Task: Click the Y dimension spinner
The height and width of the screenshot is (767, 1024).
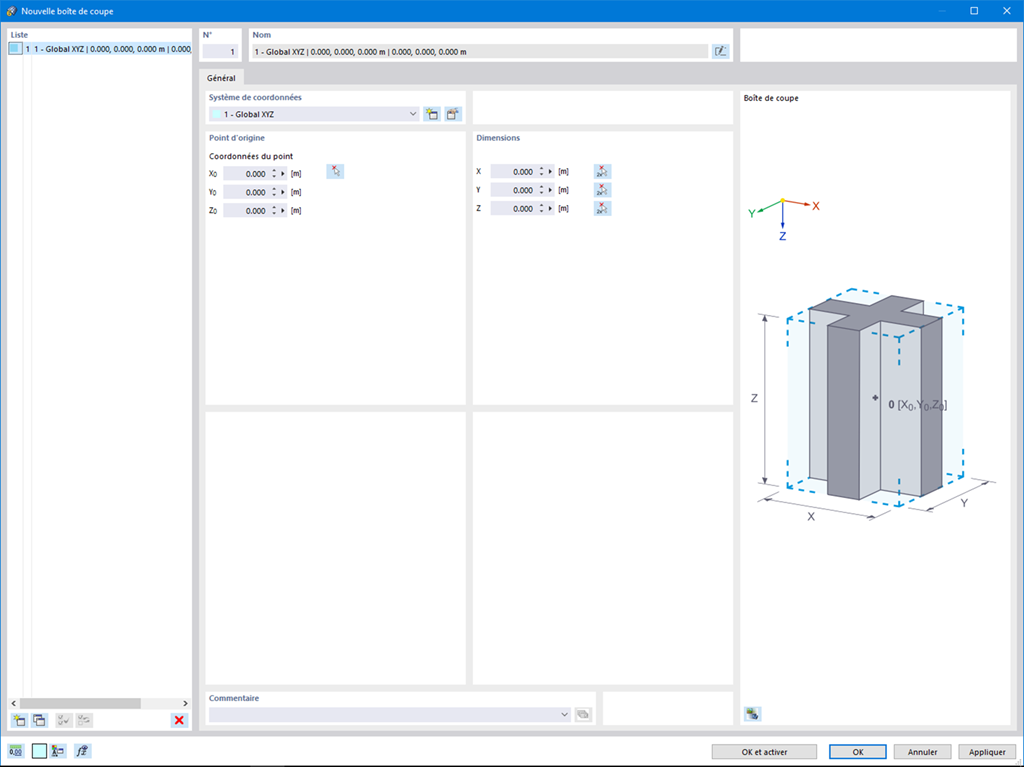Action: click(541, 190)
